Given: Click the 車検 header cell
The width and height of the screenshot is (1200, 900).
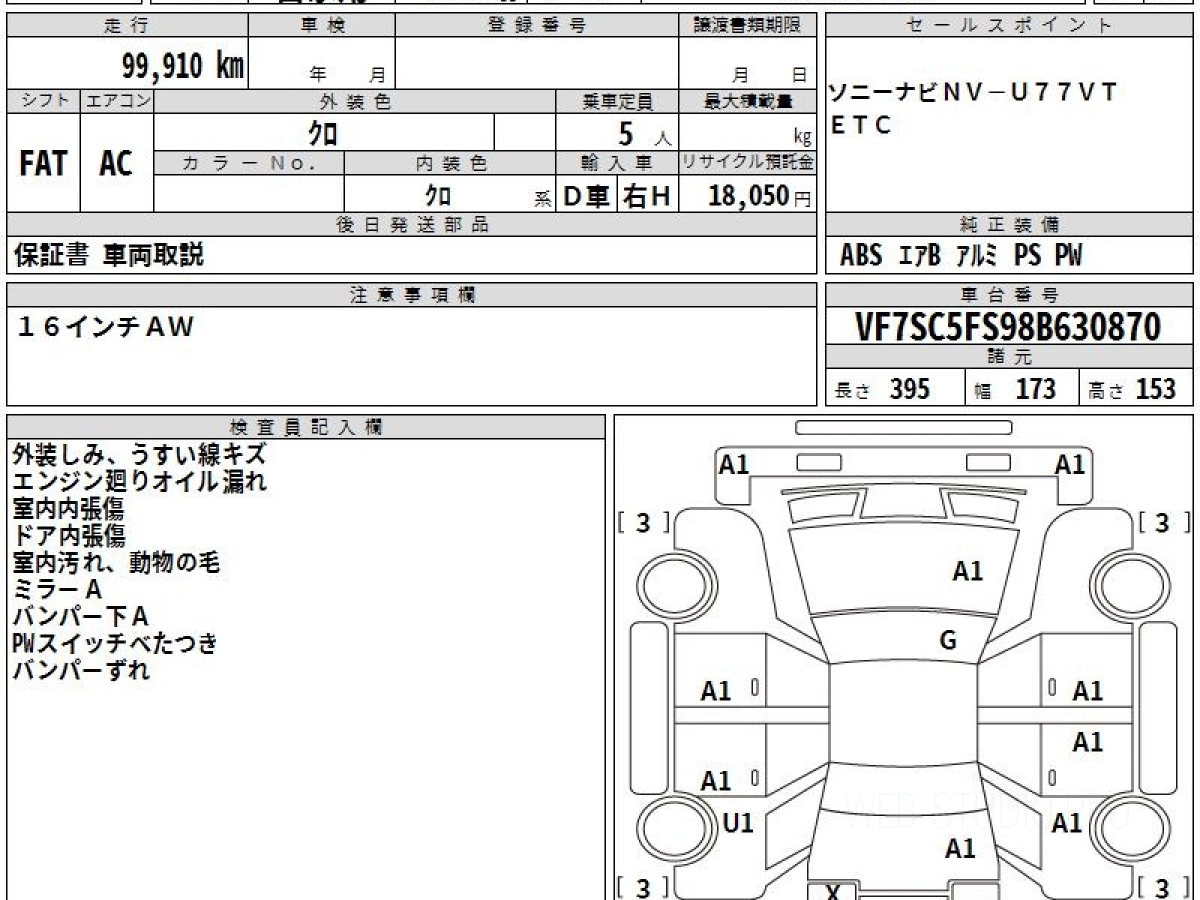Looking at the screenshot, I should [x=322, y=26].
